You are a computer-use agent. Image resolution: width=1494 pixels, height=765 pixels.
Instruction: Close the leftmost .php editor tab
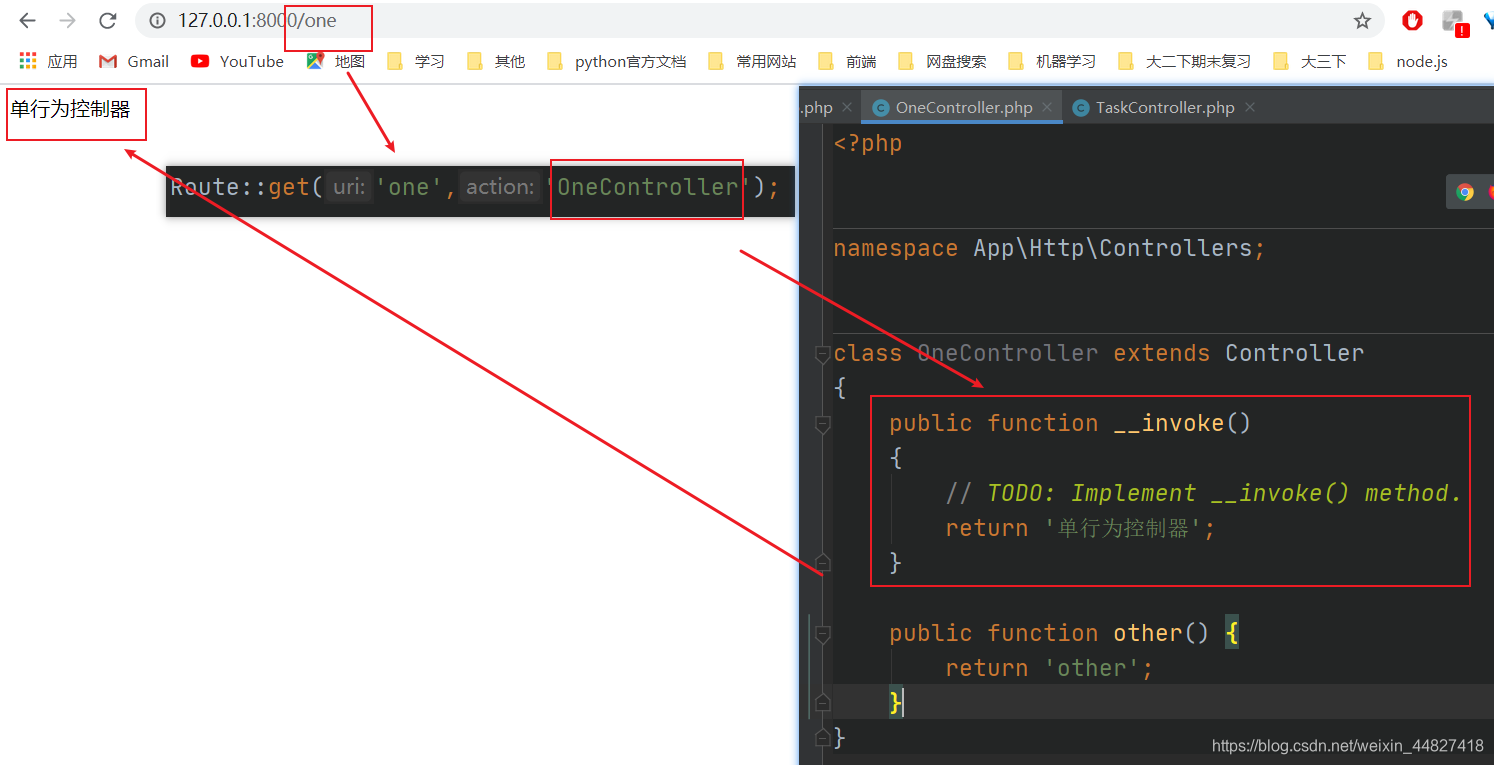[847, 107]
